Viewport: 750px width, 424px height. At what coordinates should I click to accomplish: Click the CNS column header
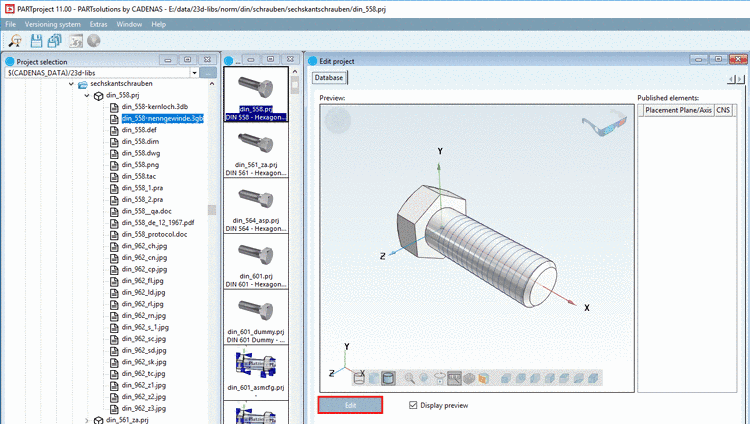pyautogui.click(x=723, y=111)
